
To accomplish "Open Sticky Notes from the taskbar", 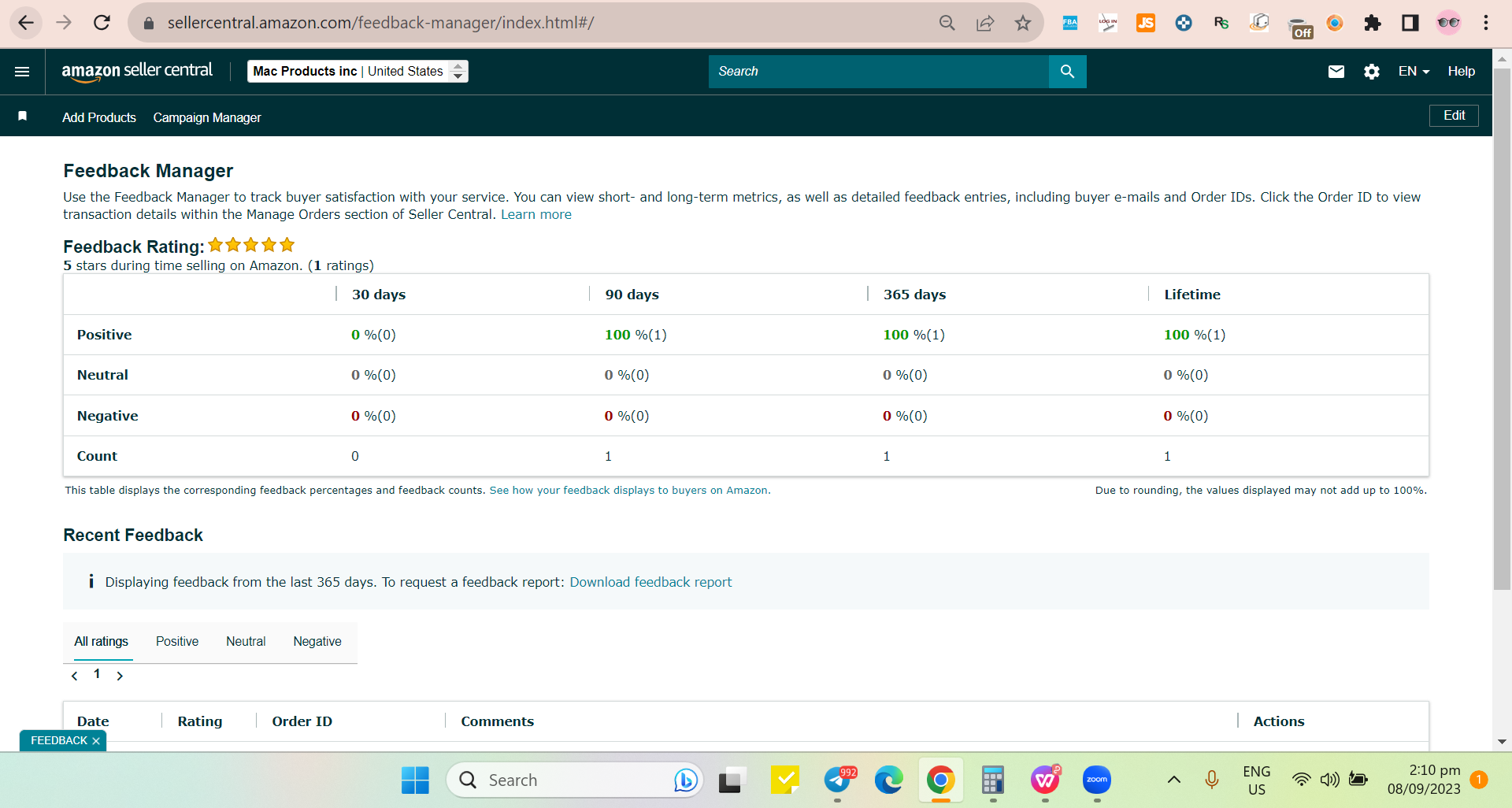I will tap(784, 780).
